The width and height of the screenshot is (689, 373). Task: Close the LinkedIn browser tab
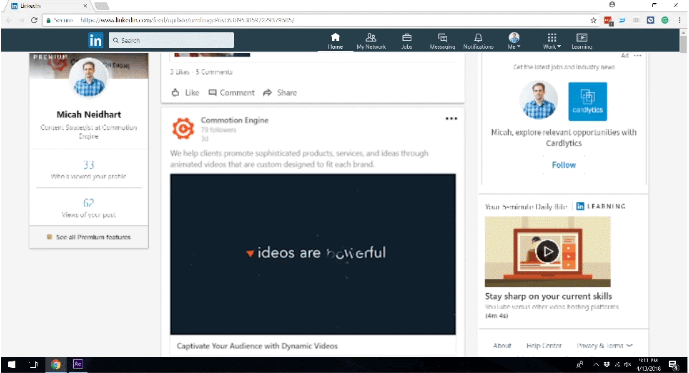point(85,6)
